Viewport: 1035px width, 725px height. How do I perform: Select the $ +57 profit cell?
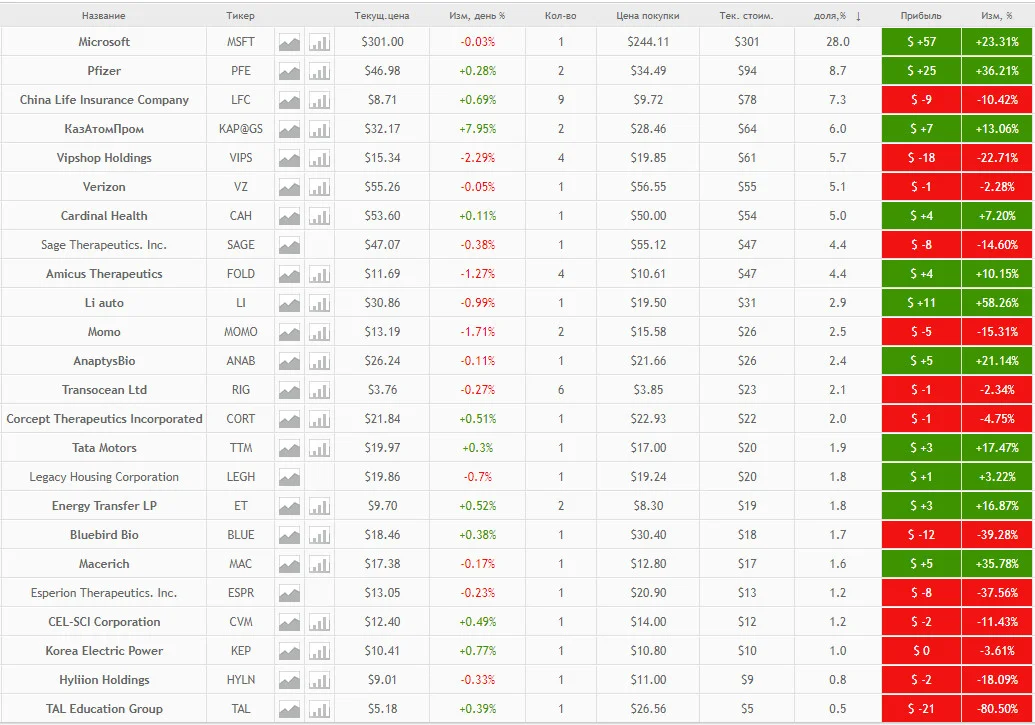[921, 42]
